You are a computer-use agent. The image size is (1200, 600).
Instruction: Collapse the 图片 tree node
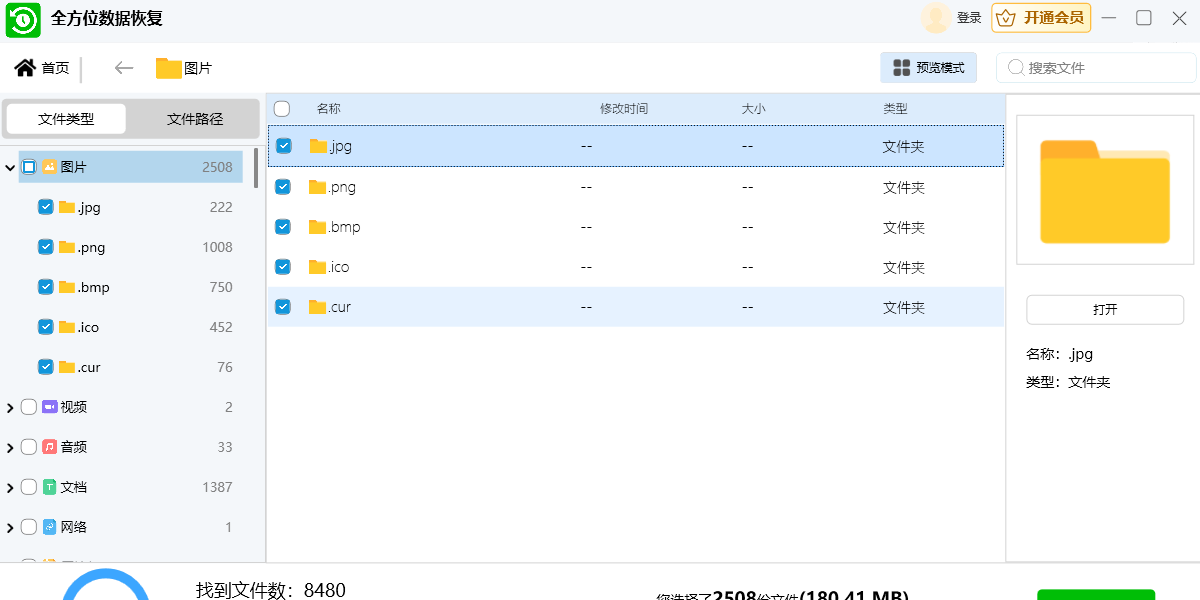coord(10,167)
